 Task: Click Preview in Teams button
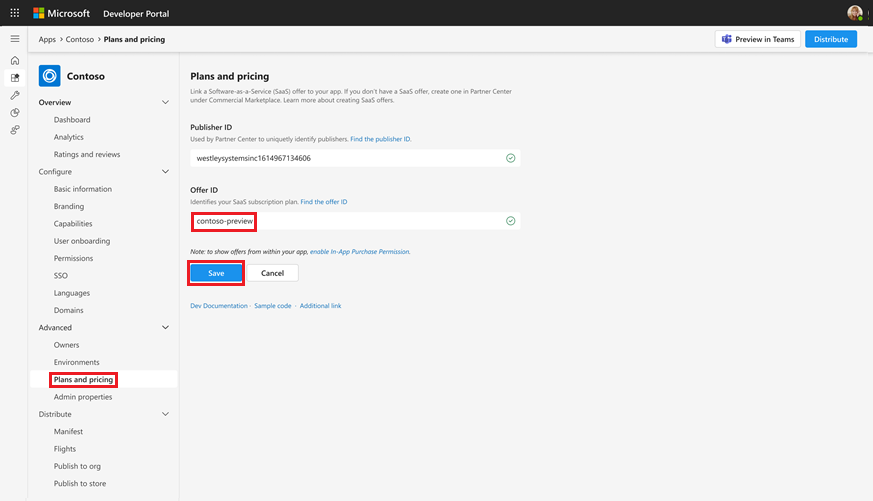758,39
